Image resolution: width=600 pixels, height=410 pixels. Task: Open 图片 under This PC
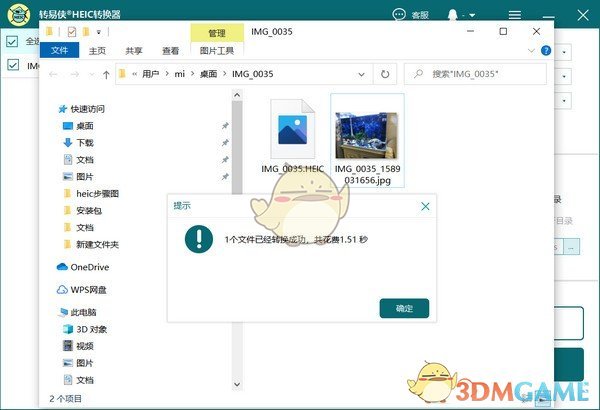[78, 363]
